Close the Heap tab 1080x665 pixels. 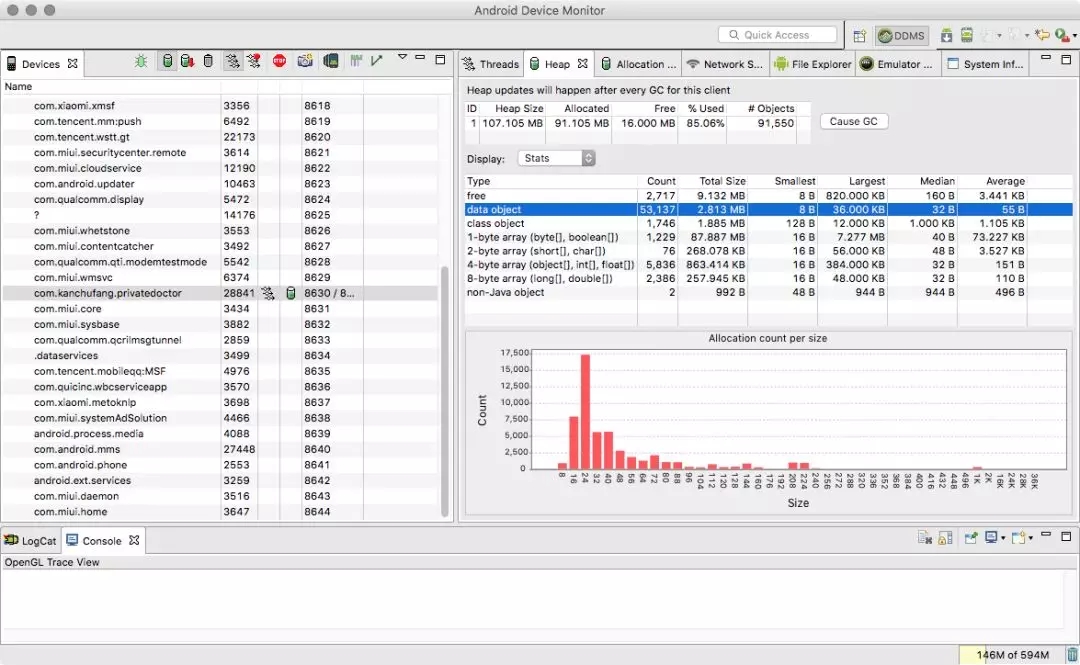point(583,63)
